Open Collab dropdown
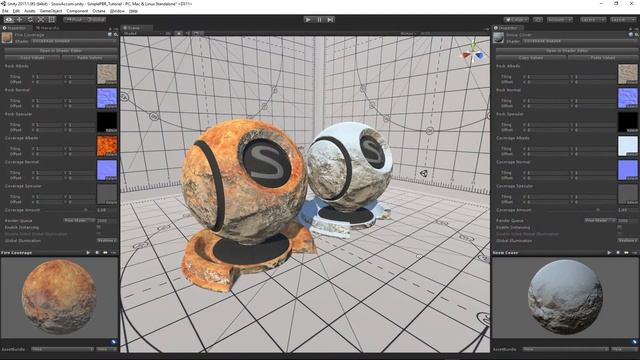The height and width of the screenshot is (360, 640). [x=516, y=20]
